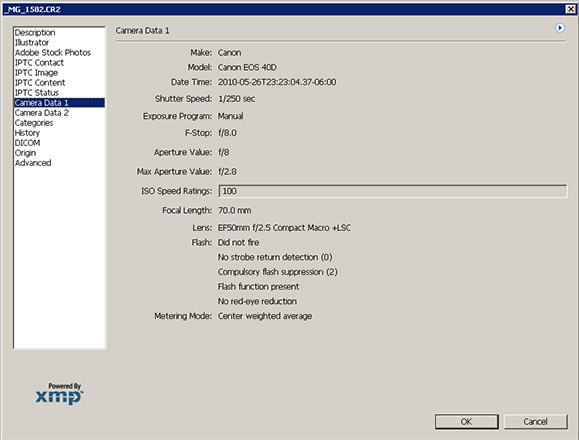Image resolution: width=579 pixels, height=440 pixels.
Task: Confirm with the OK button
Action: tap(467, 422)
